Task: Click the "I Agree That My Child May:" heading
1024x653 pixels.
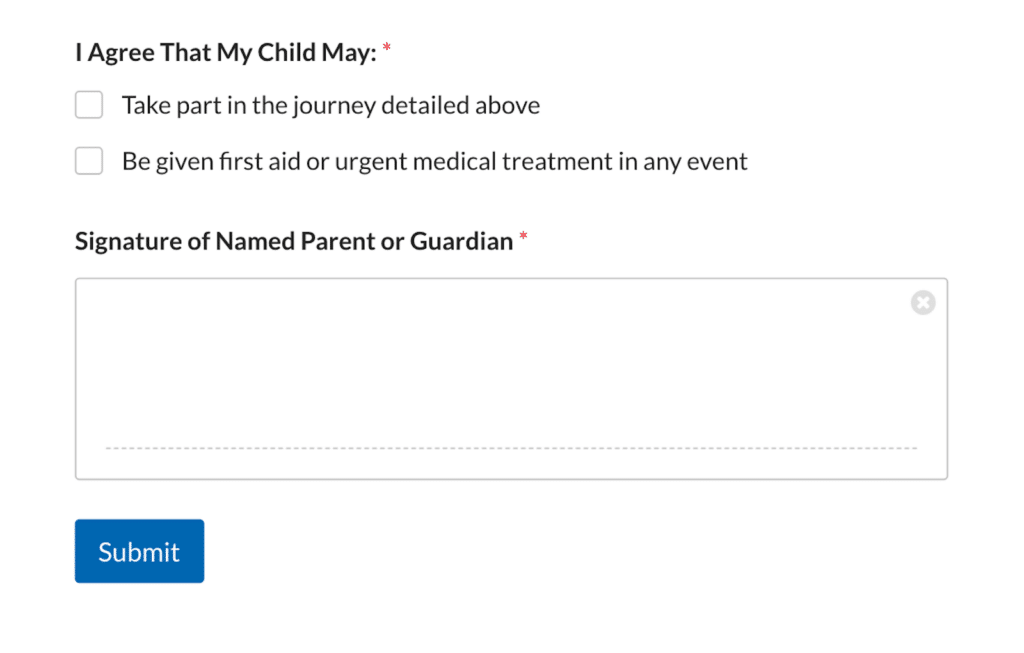Action: (x=226, y=53)
